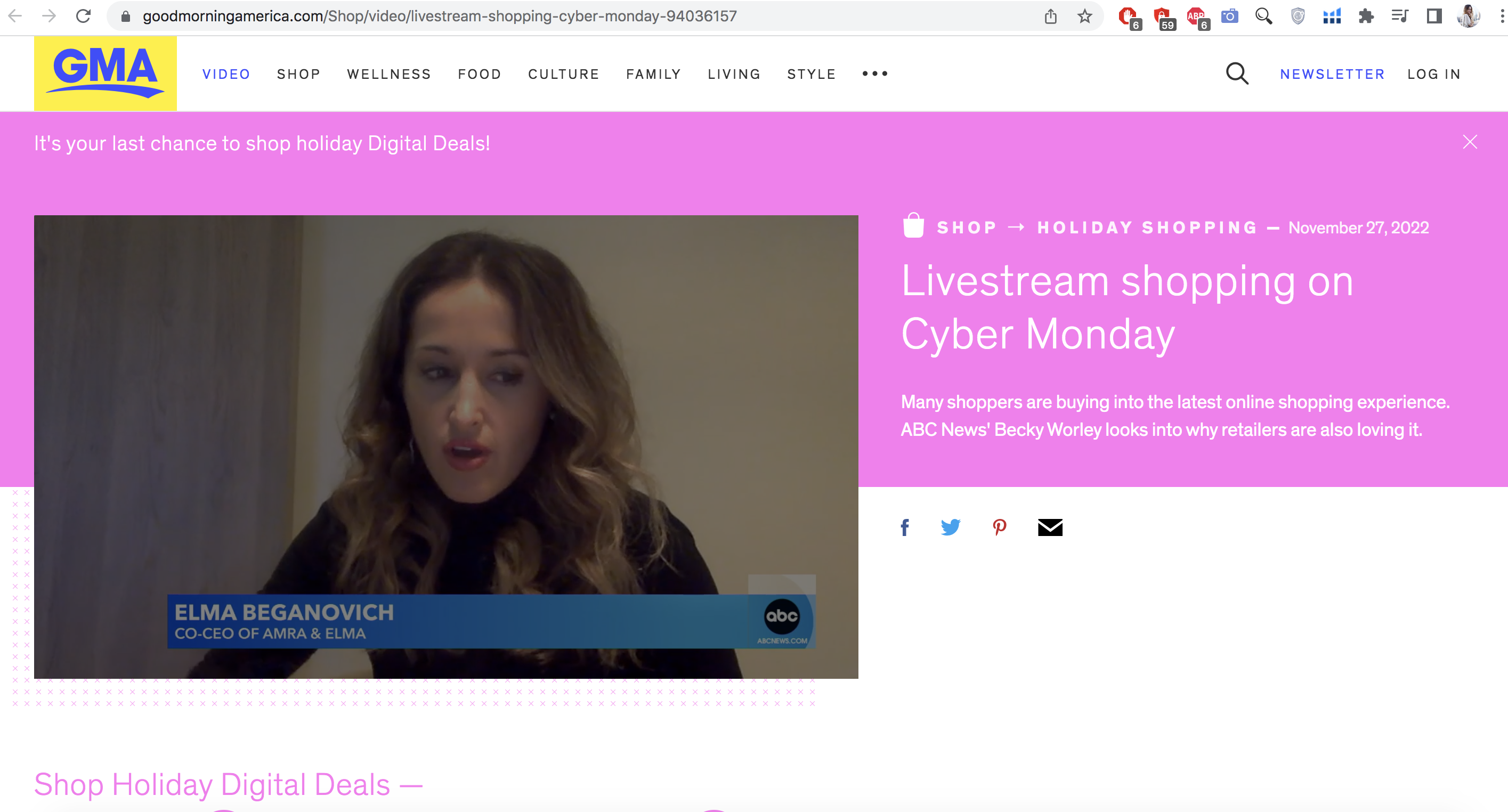Open the media controls icon in toolbar

click(x=1400, y=16)
